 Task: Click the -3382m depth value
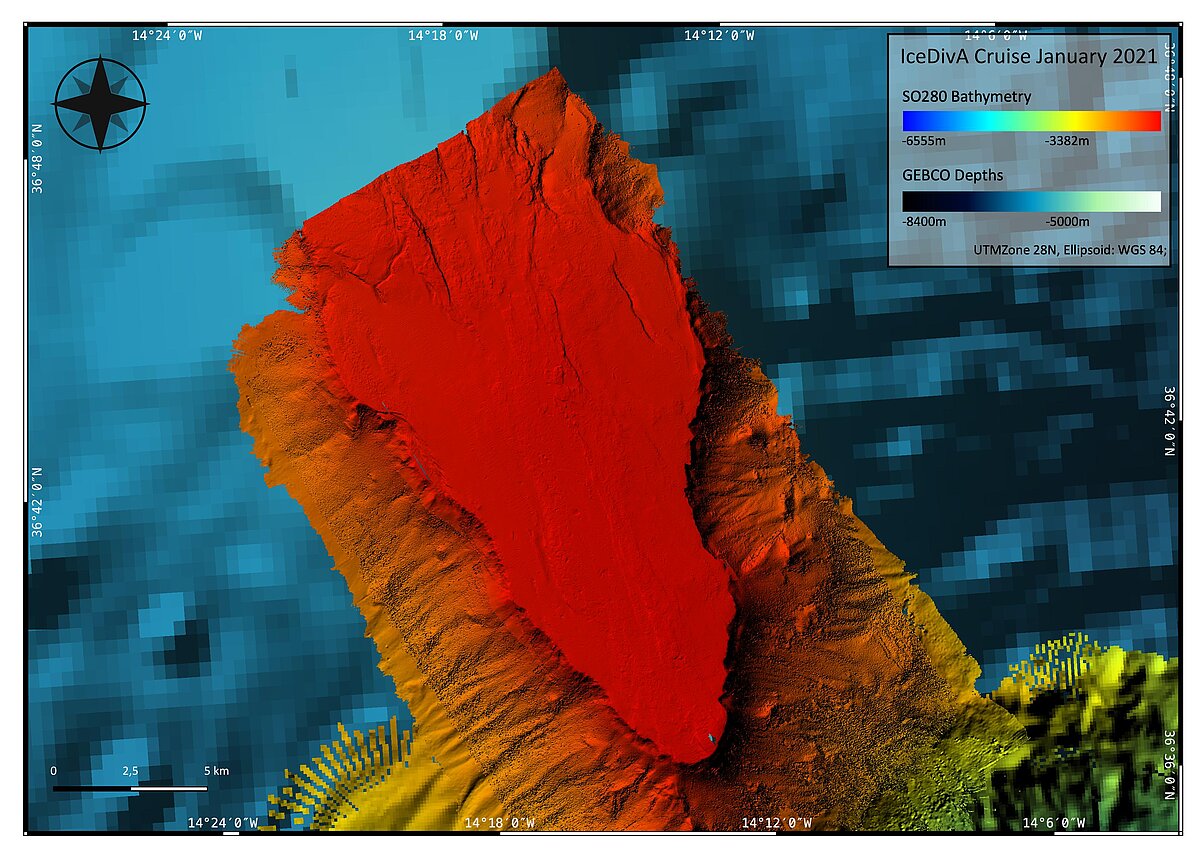1067,142
